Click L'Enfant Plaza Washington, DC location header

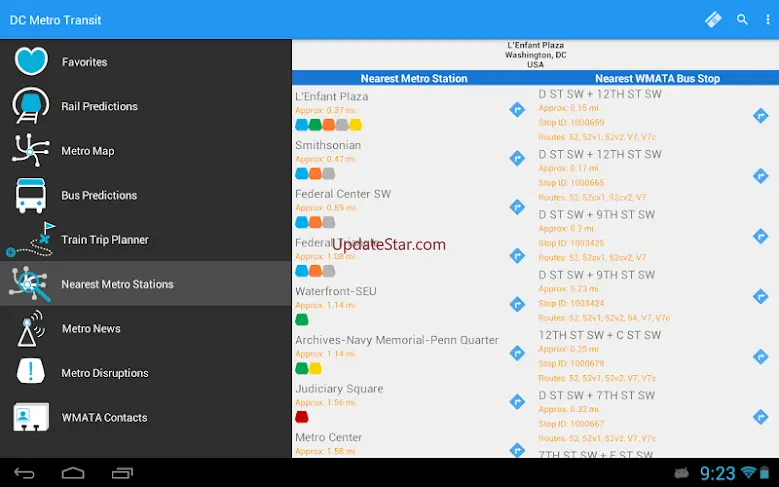point(536,55)
